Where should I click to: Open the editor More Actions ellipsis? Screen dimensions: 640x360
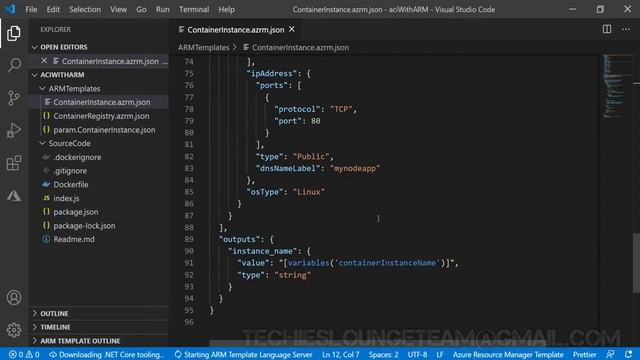tap(626, 29)
